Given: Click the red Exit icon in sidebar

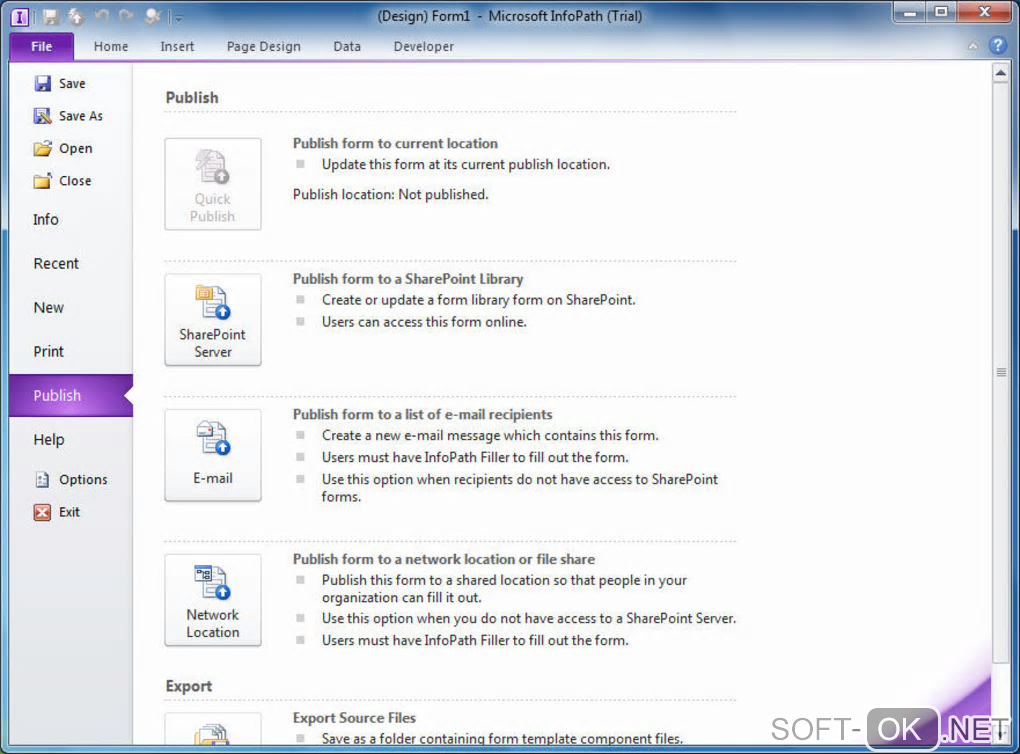Looking at the screenshot, I should click(x=42, y=512).
